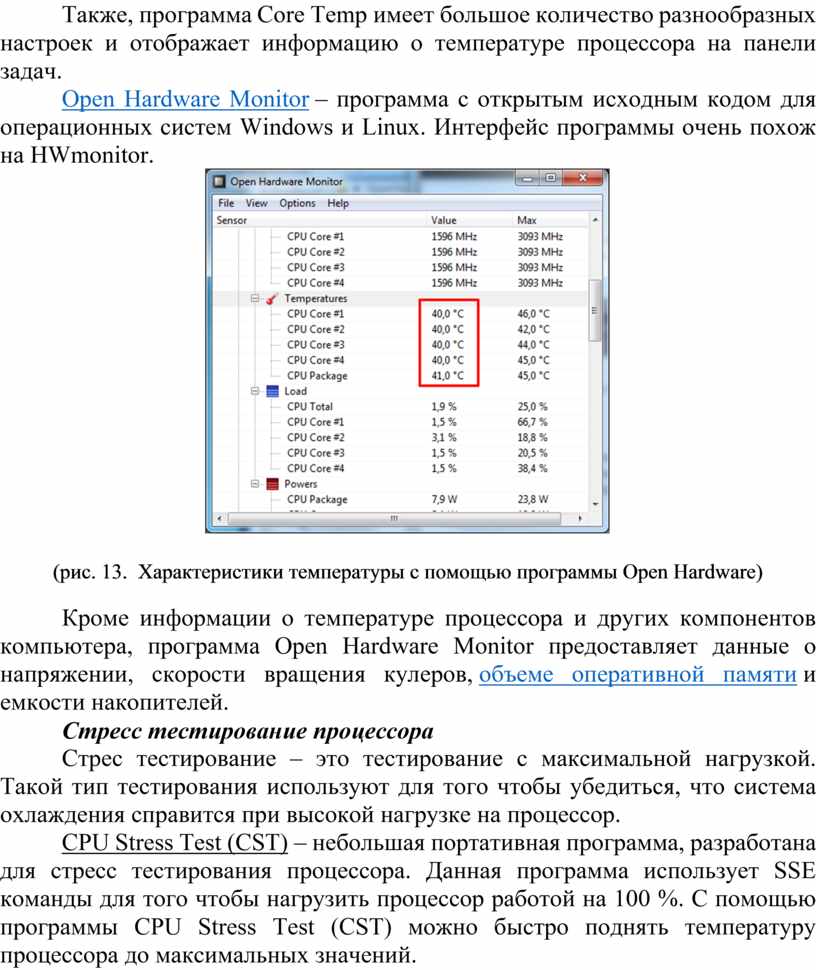The width and height of the screenshot is (816, 970).
Task: Select the CPU Core #3 temperature row
Action: [x=401, y=345]
